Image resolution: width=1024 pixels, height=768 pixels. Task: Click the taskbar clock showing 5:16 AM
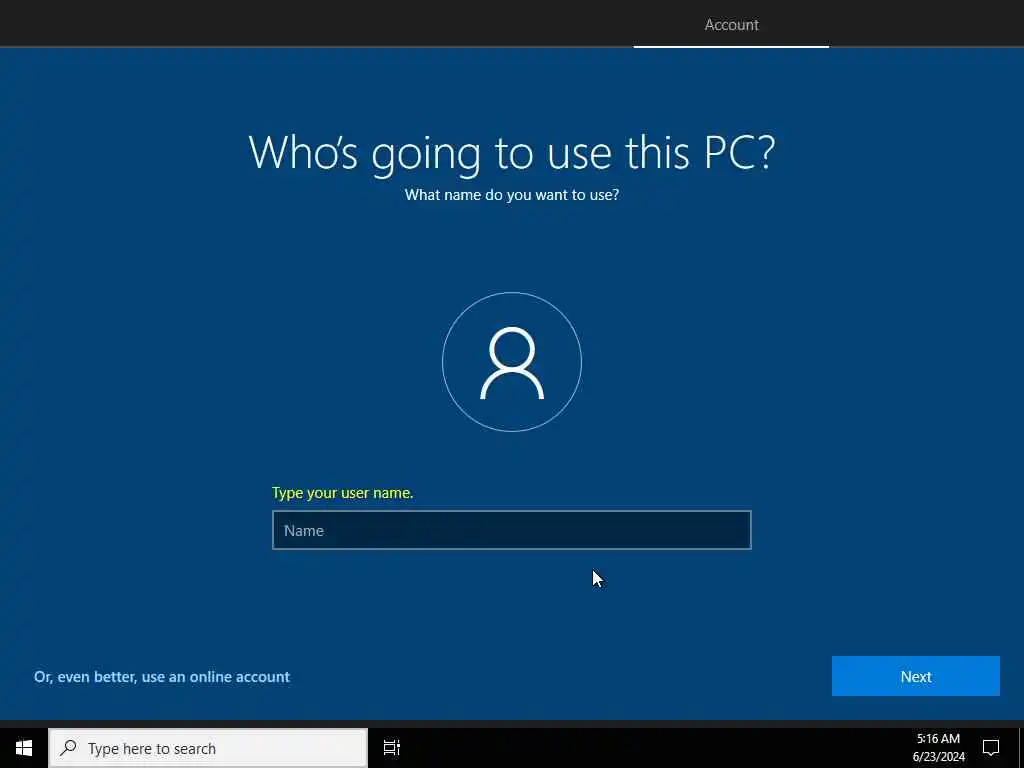tap(938, 748)
